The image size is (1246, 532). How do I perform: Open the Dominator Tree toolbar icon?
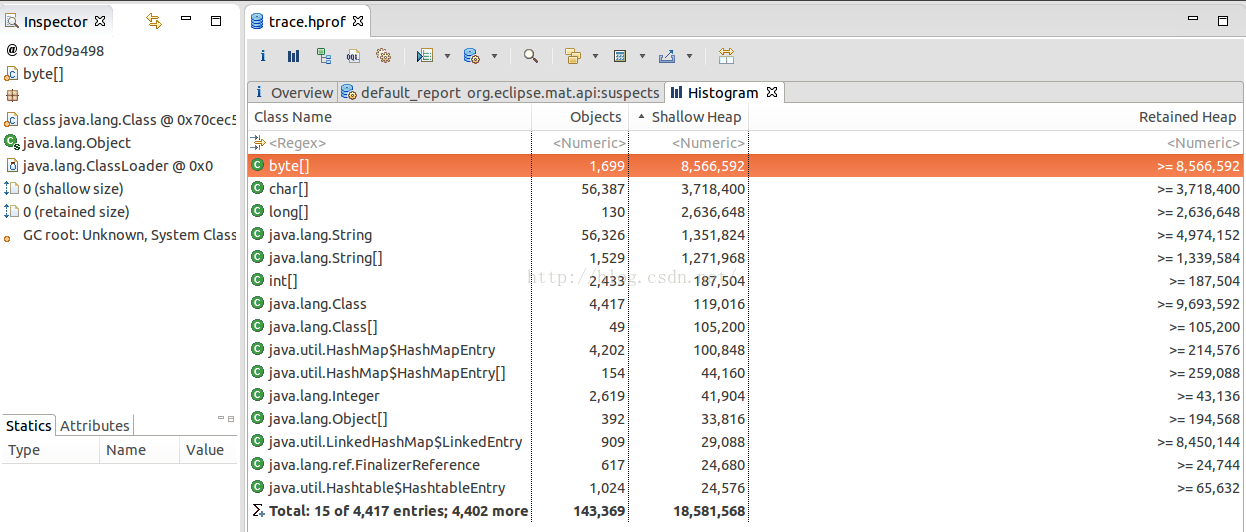pyautogui.click(x=323, y=56)
